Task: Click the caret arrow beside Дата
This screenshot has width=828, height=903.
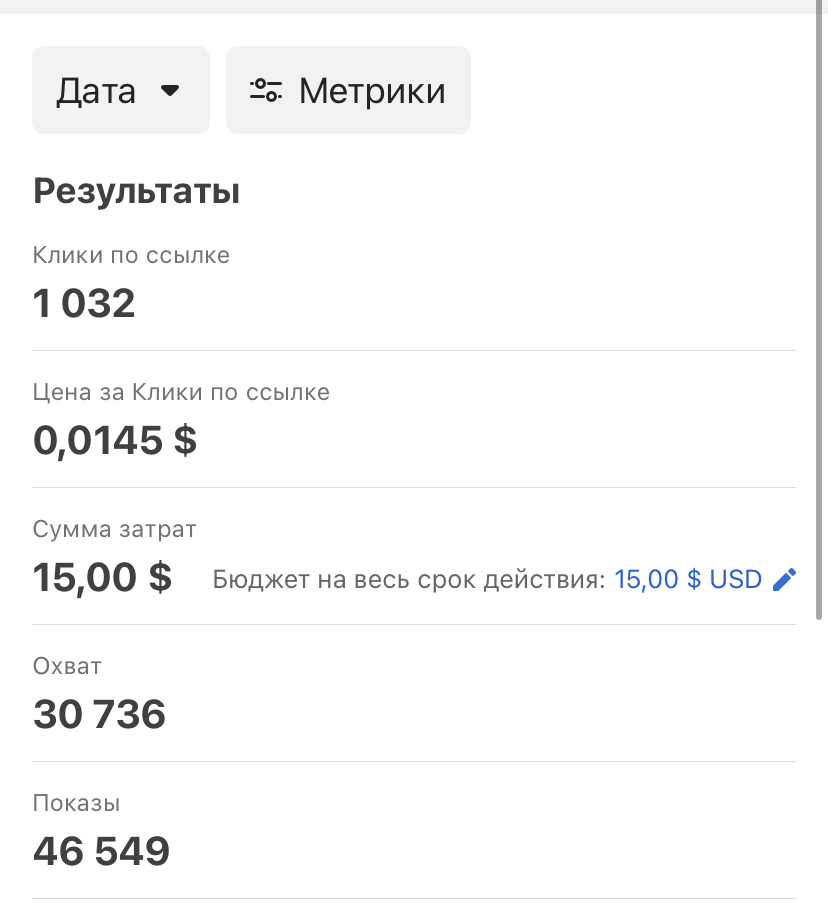Action: tap(170, 91)
